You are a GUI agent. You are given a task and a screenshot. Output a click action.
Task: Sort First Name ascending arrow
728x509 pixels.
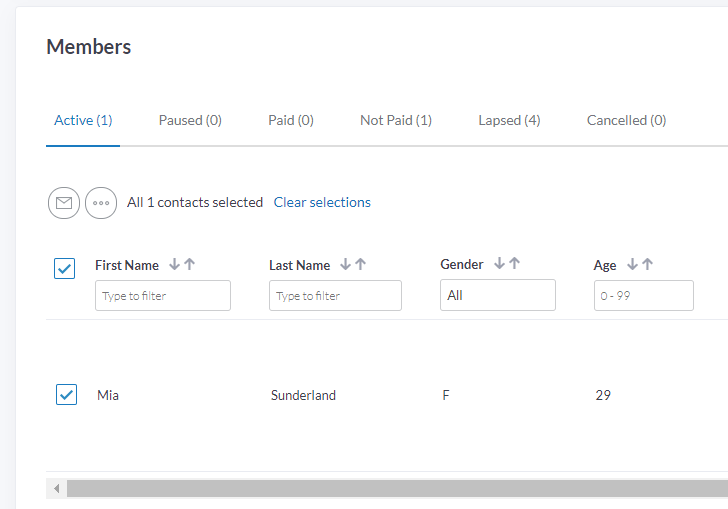click(189, 264)
